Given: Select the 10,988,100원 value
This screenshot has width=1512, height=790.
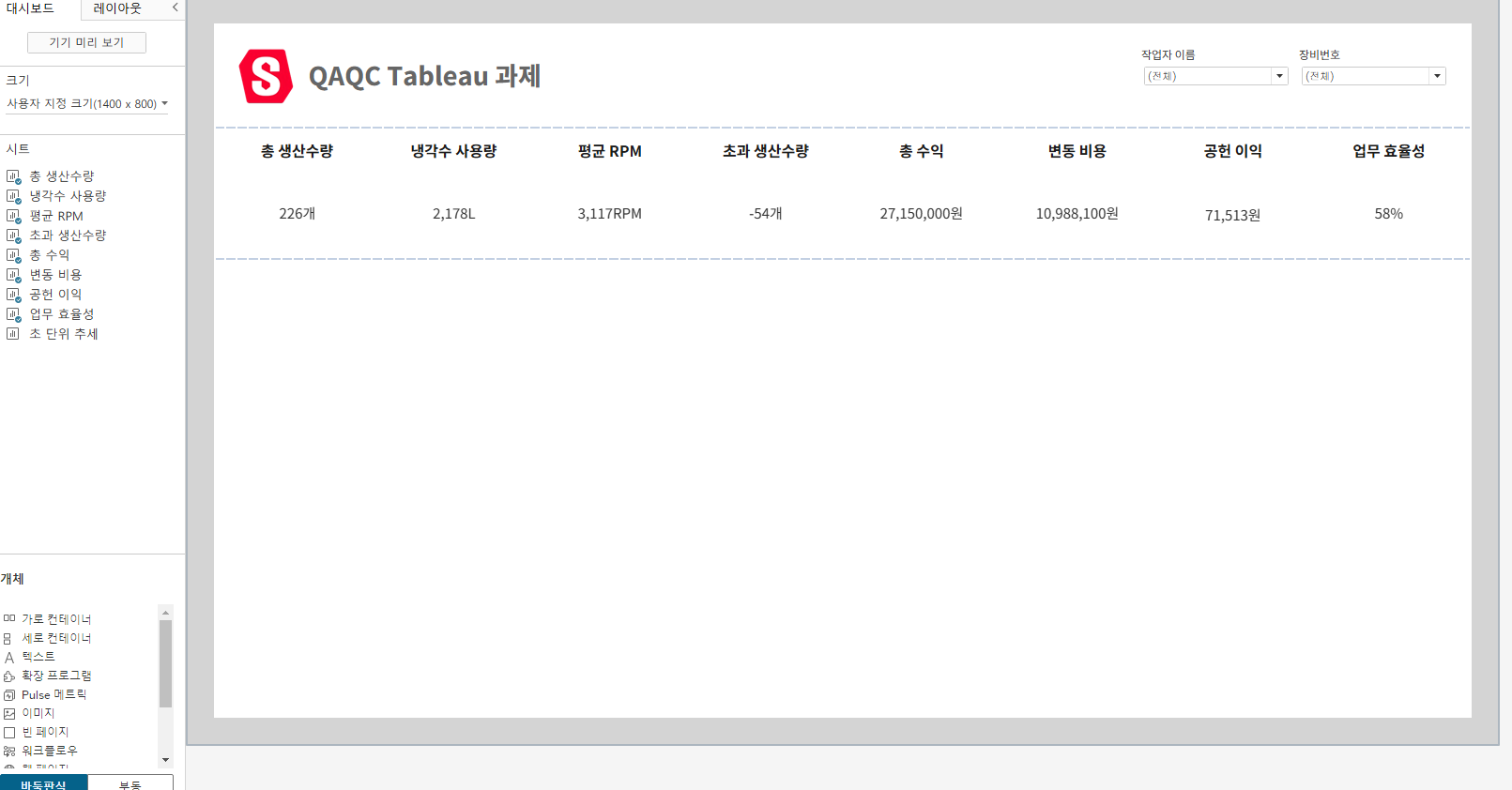Looking at the screenshot, I should pyautogui.click(x=1077, y=214).
